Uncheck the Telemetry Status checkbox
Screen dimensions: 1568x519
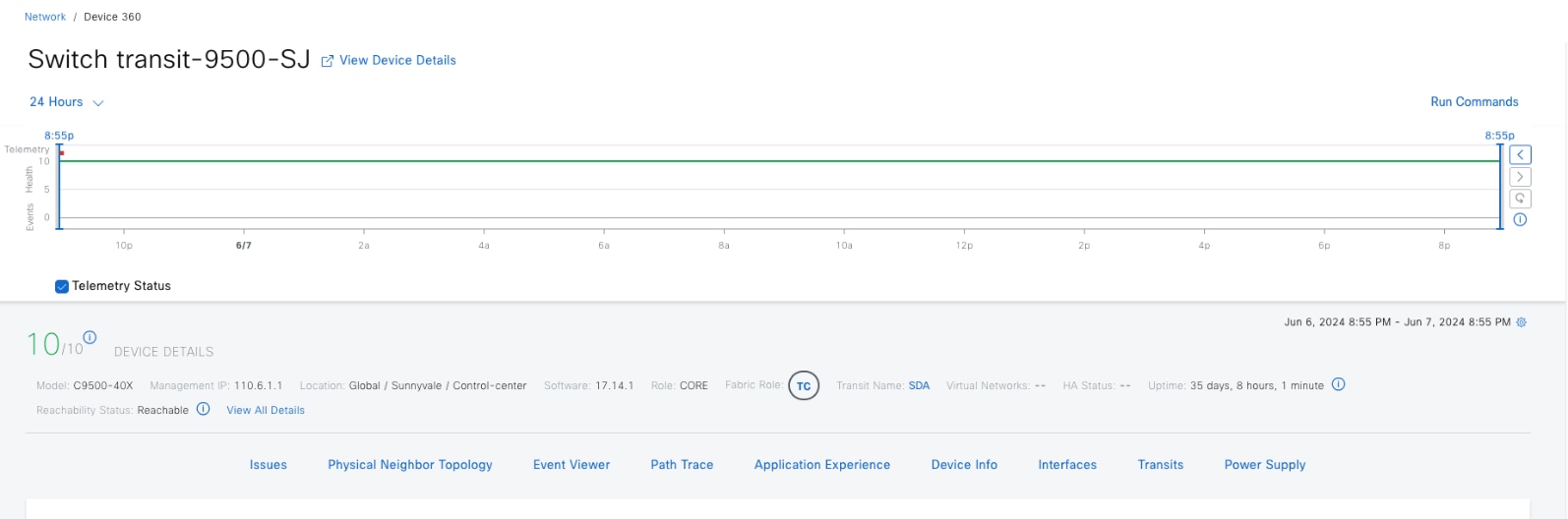(62, 286)
